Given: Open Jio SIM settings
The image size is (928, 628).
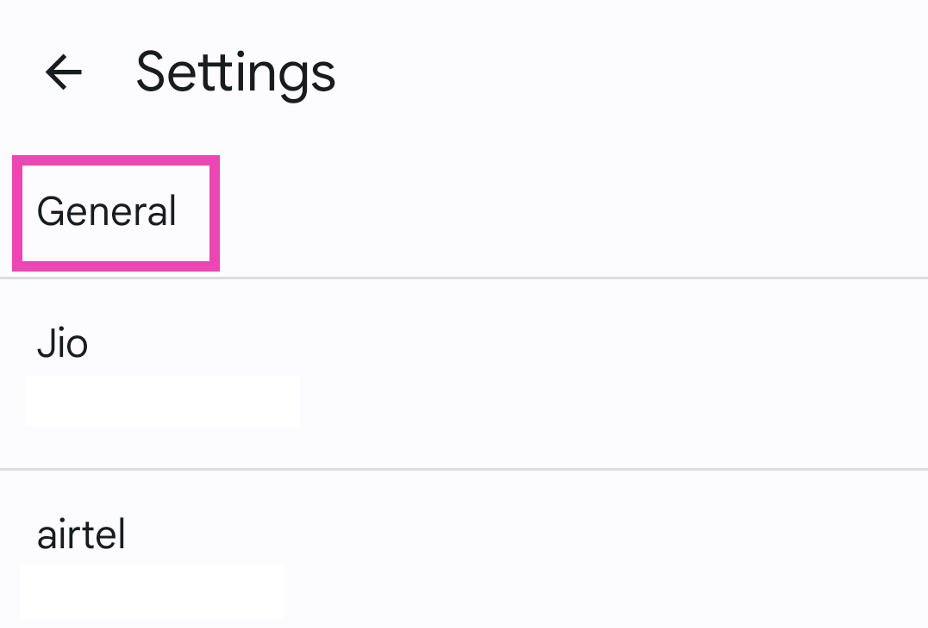Looking at the screenshot, I should [464, 373].
